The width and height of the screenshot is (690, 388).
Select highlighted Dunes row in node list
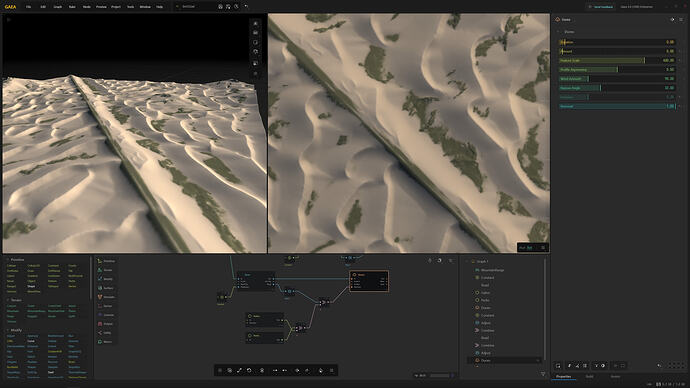tap(504, 360)
